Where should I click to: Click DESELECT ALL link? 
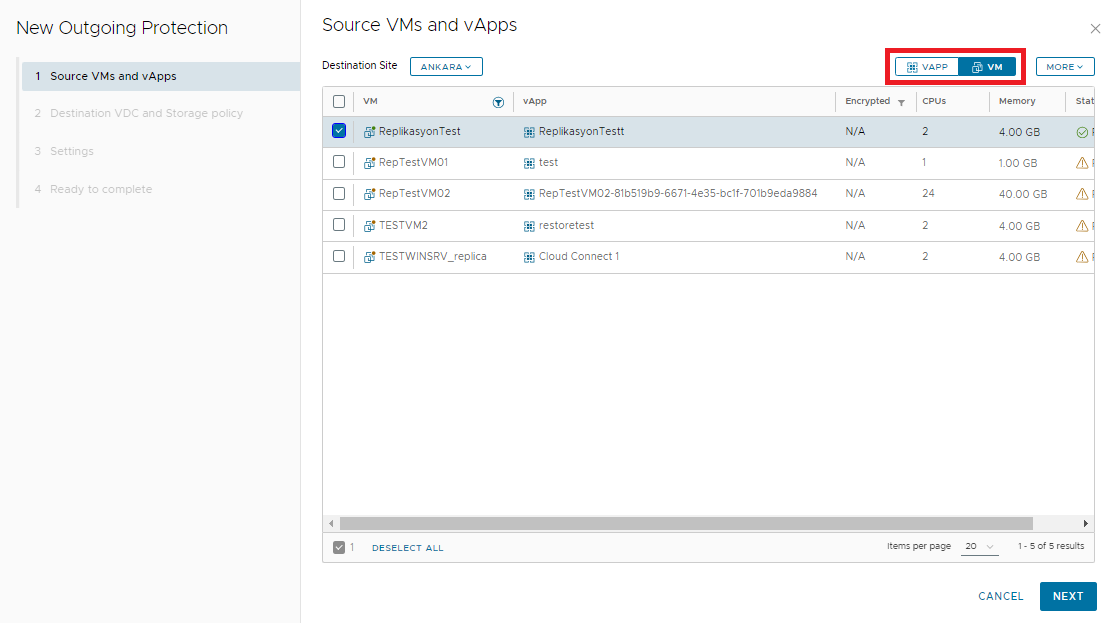point(408,548)
